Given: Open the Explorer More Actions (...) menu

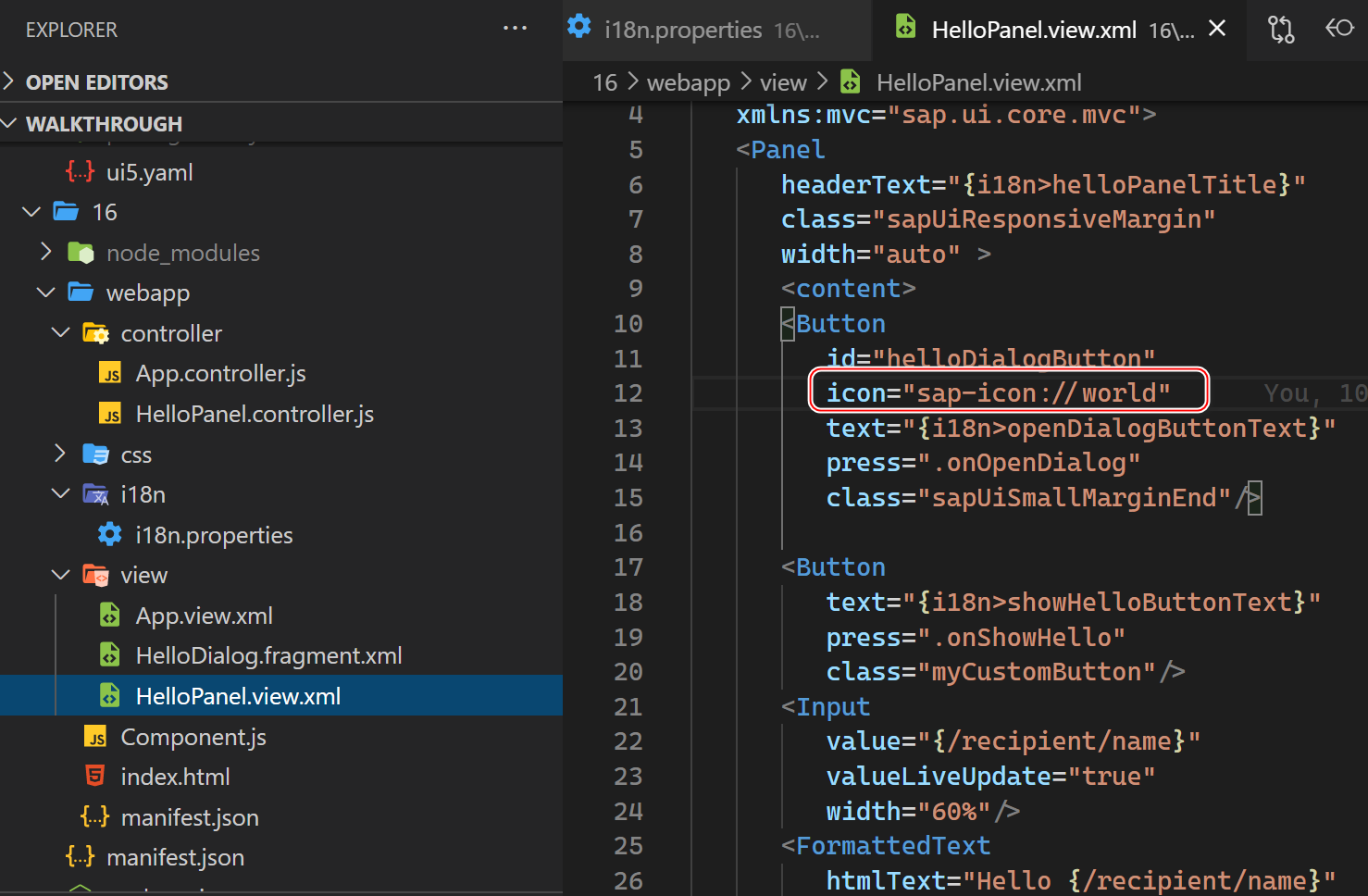Looking at the screenshot, I should click(515, 28).
